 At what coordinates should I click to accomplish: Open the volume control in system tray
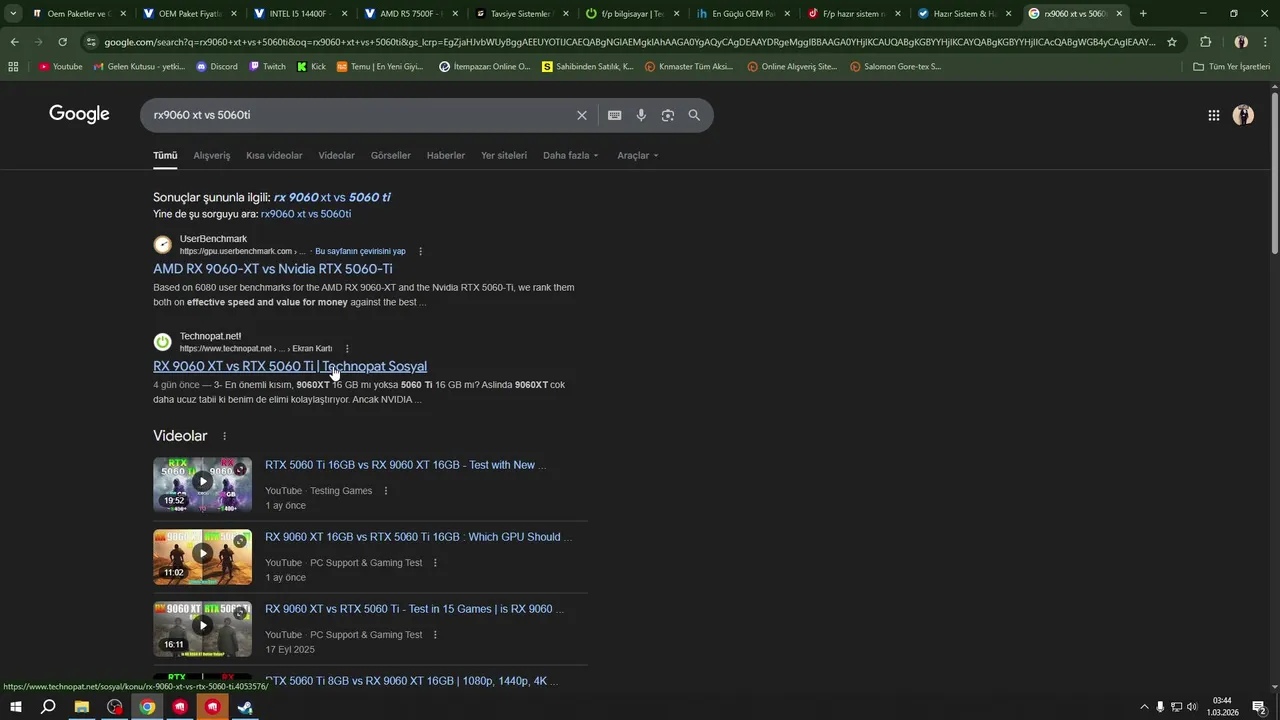click(x=1193, y=707)
